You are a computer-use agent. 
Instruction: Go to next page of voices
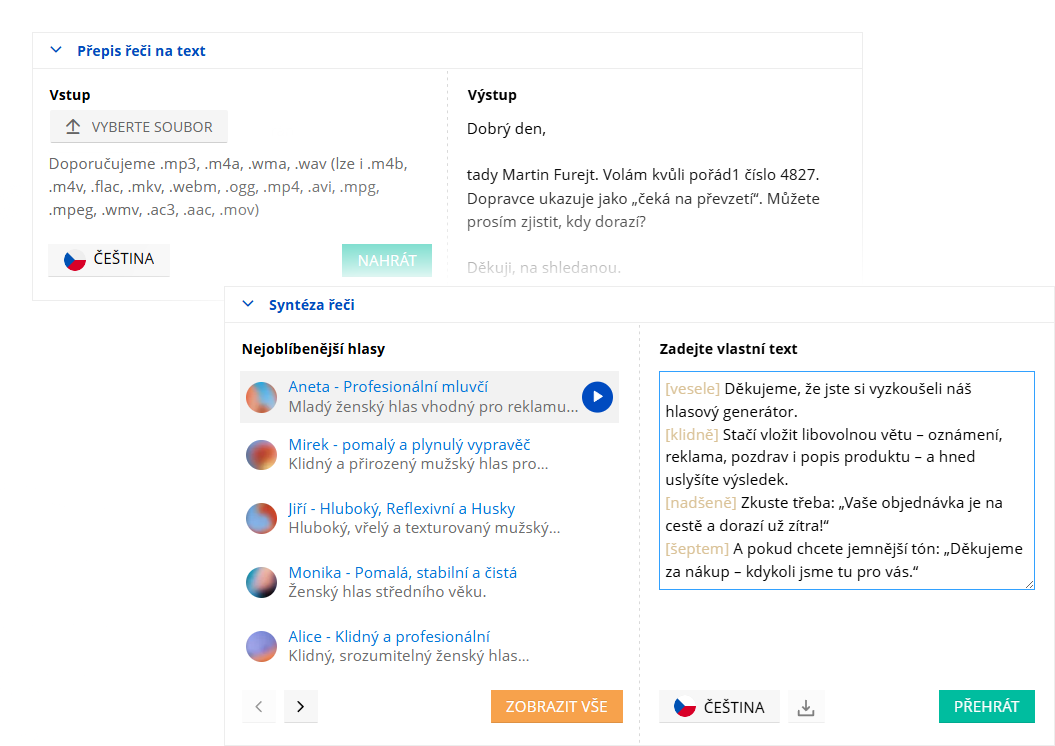[x=301, y=707]
